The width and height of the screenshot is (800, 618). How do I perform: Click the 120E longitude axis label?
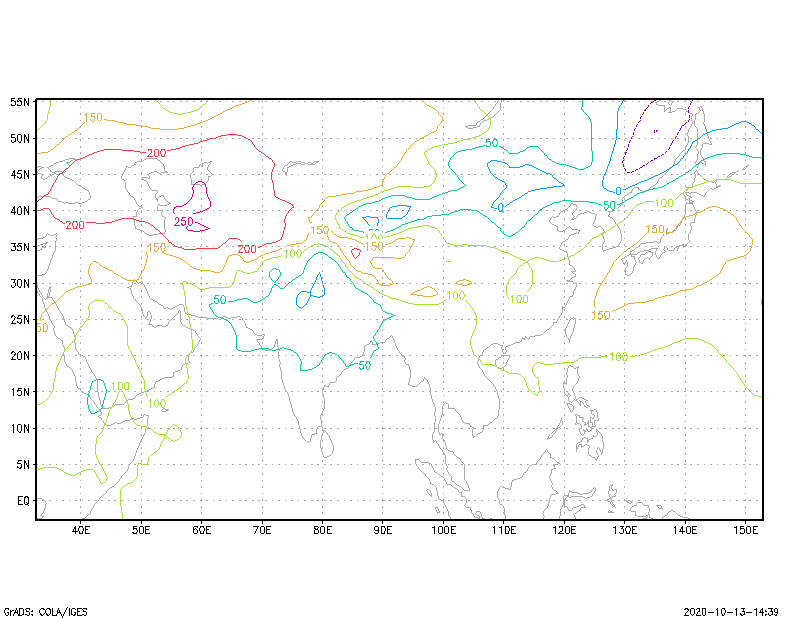tap(564, 530)
